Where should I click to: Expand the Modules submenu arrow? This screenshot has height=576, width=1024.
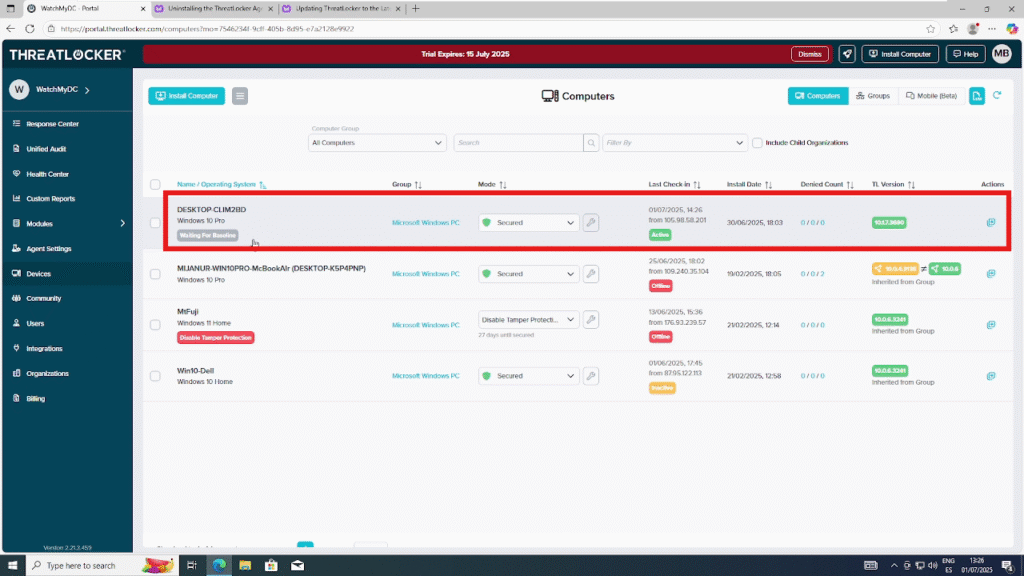(122, 223)
